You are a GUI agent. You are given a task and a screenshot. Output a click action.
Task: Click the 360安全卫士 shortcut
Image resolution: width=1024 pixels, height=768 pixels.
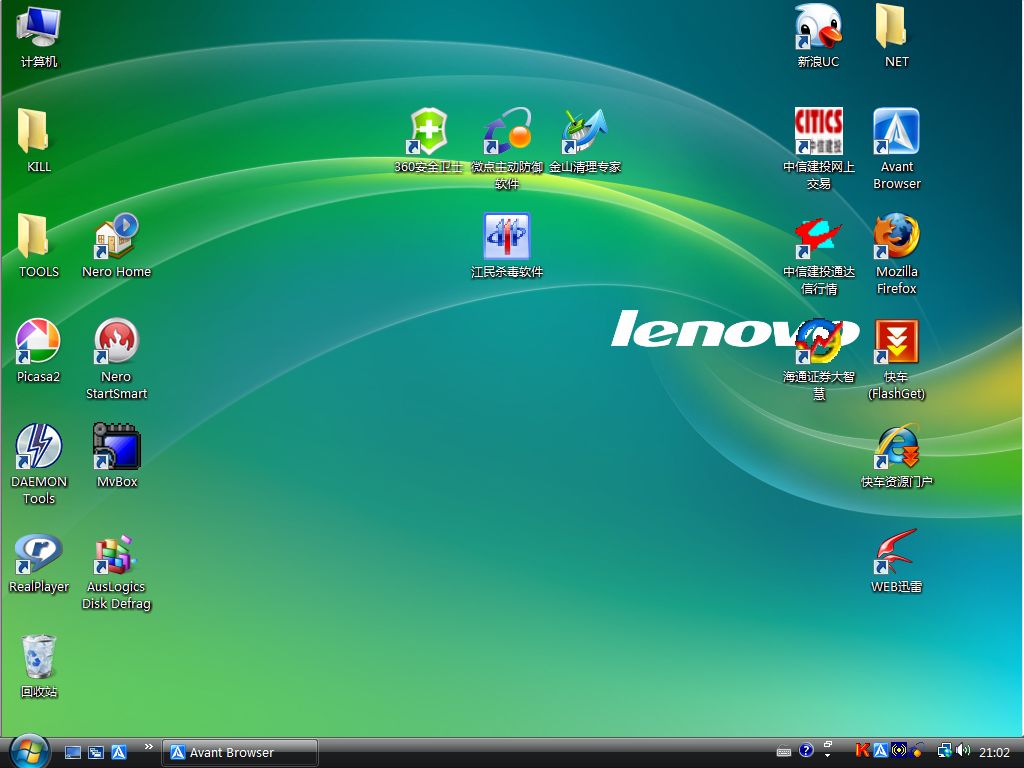(428, 140)
